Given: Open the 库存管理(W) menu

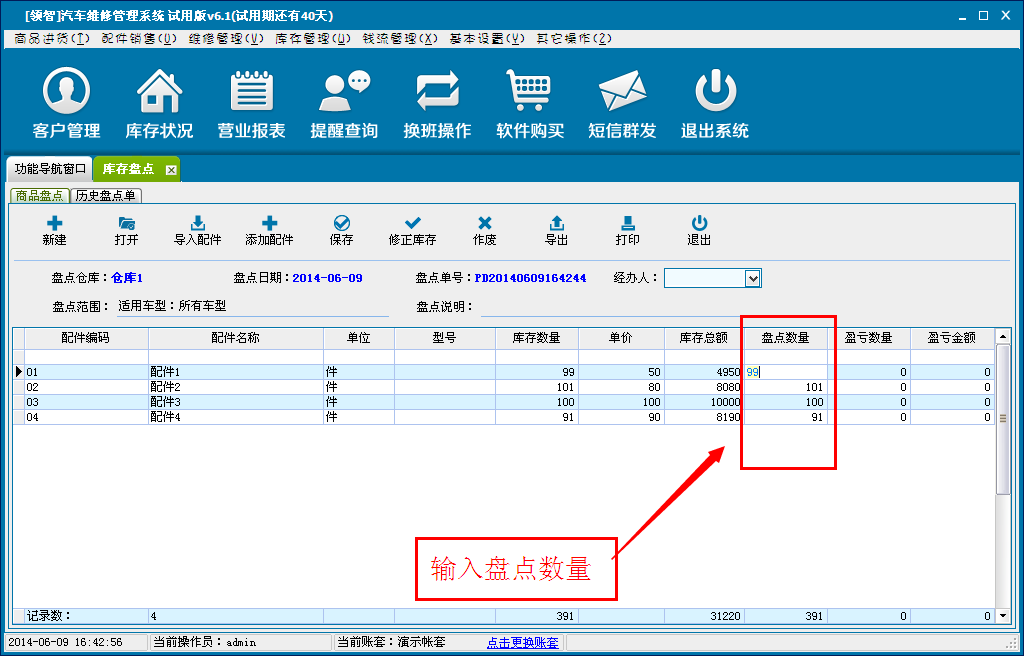Looking at the screenshot, I should (313, 38).
